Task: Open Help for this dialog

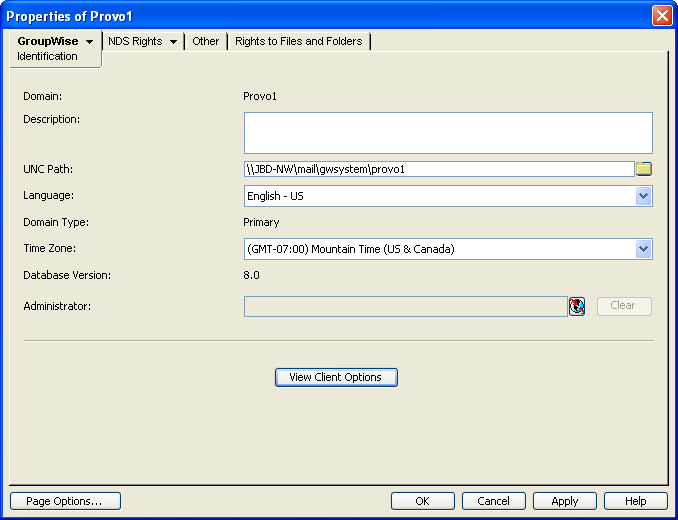Action: [636, 501]
